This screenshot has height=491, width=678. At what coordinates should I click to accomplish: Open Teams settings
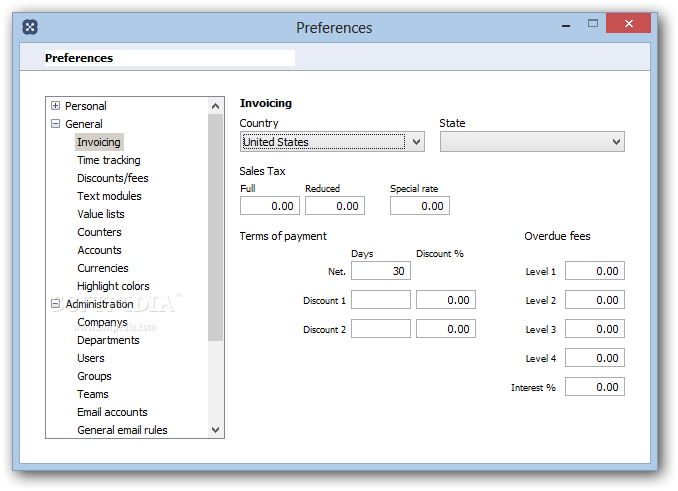coord(93,394)
